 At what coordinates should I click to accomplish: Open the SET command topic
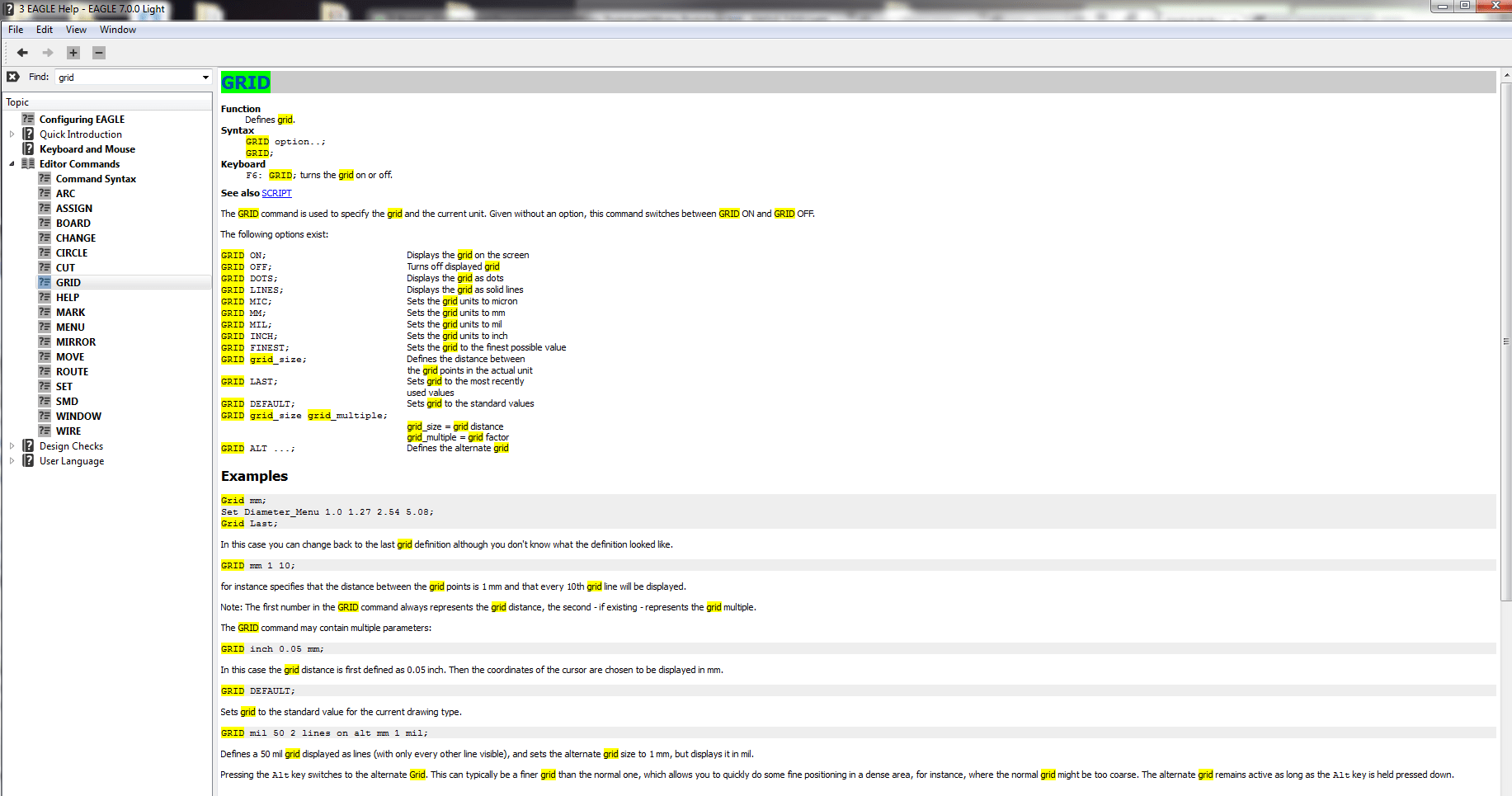64,387
